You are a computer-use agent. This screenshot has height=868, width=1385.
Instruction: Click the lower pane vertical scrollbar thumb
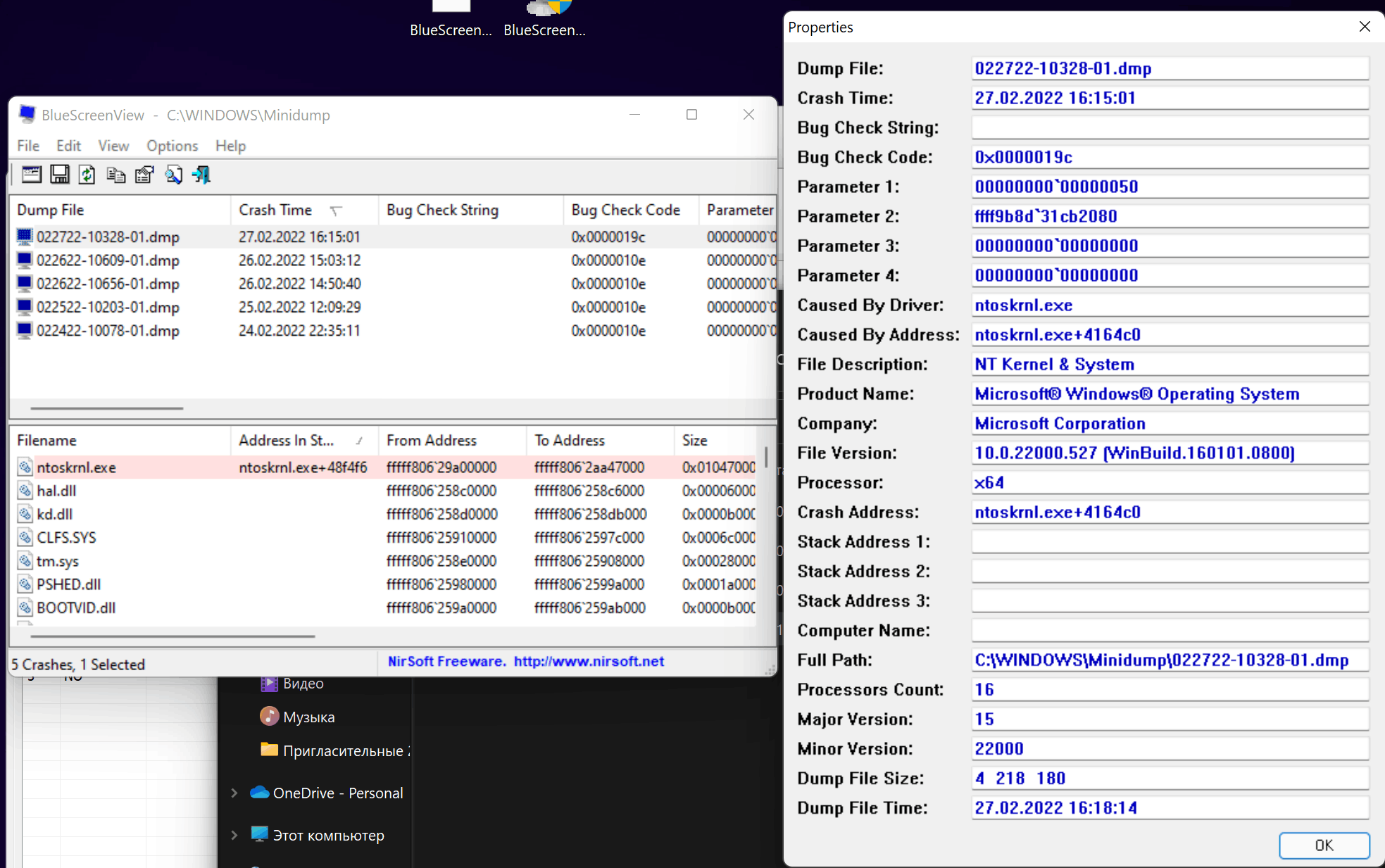pyautogui.click(x=766, y=456)
